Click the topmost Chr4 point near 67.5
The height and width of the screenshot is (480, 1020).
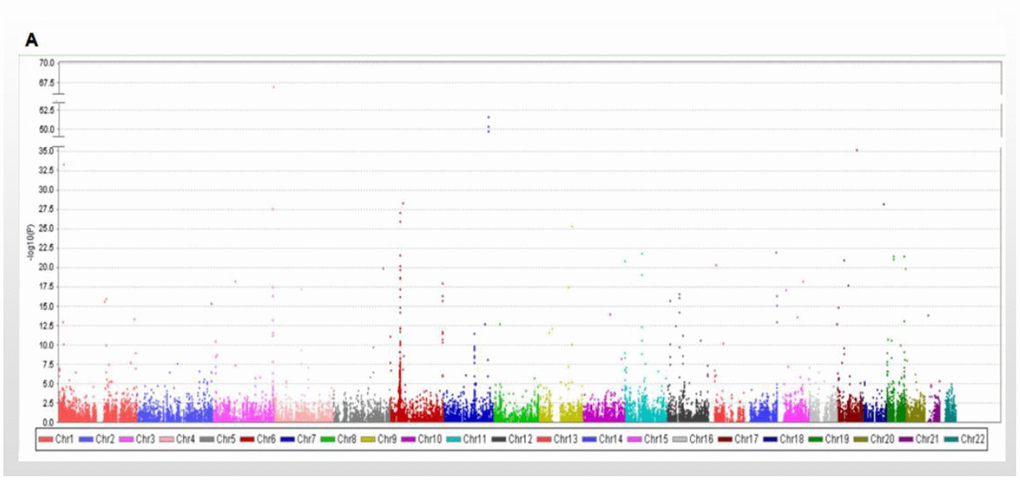[273, 87]
